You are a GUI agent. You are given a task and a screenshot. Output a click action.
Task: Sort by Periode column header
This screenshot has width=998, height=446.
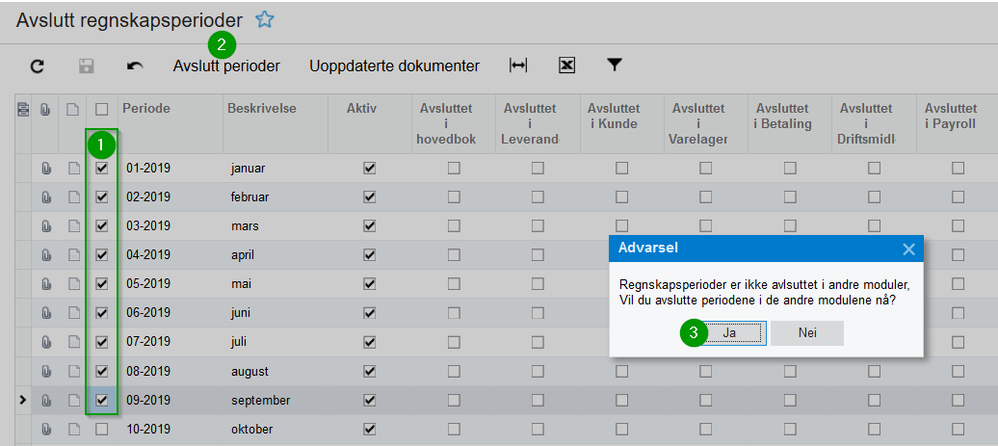click(146, 108)
